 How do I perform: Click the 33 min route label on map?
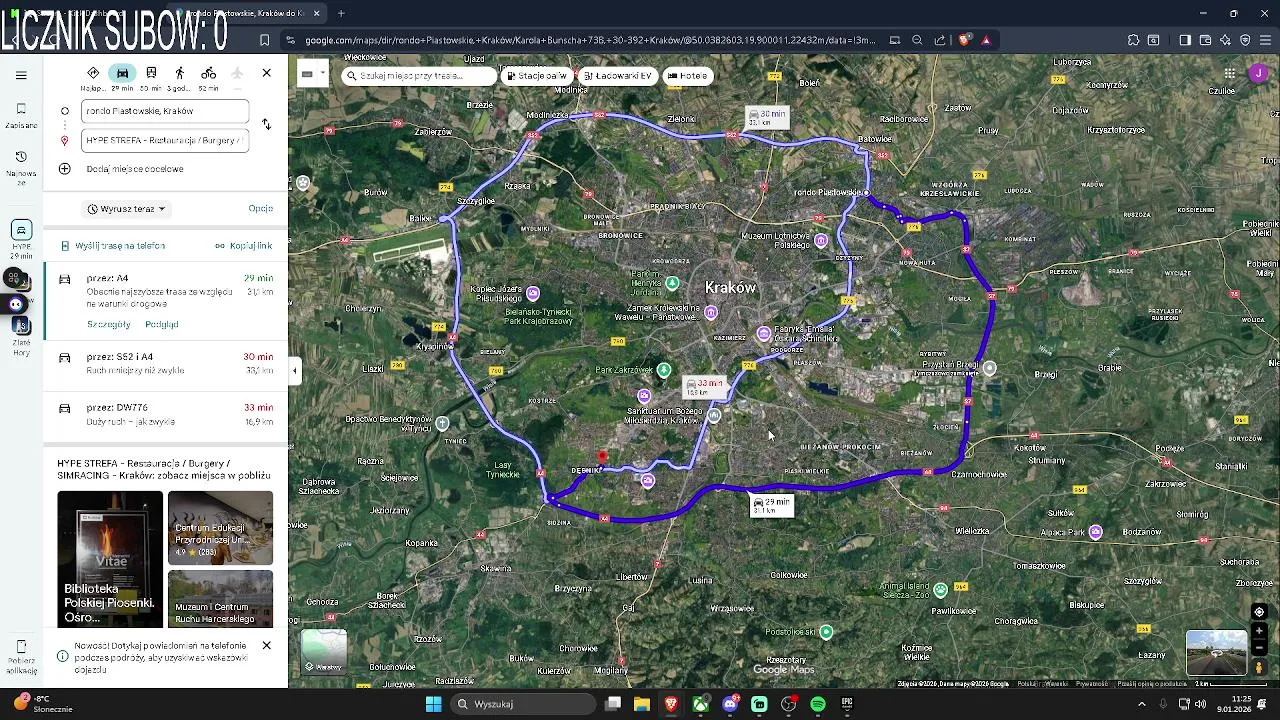click(x=703, y=387)
